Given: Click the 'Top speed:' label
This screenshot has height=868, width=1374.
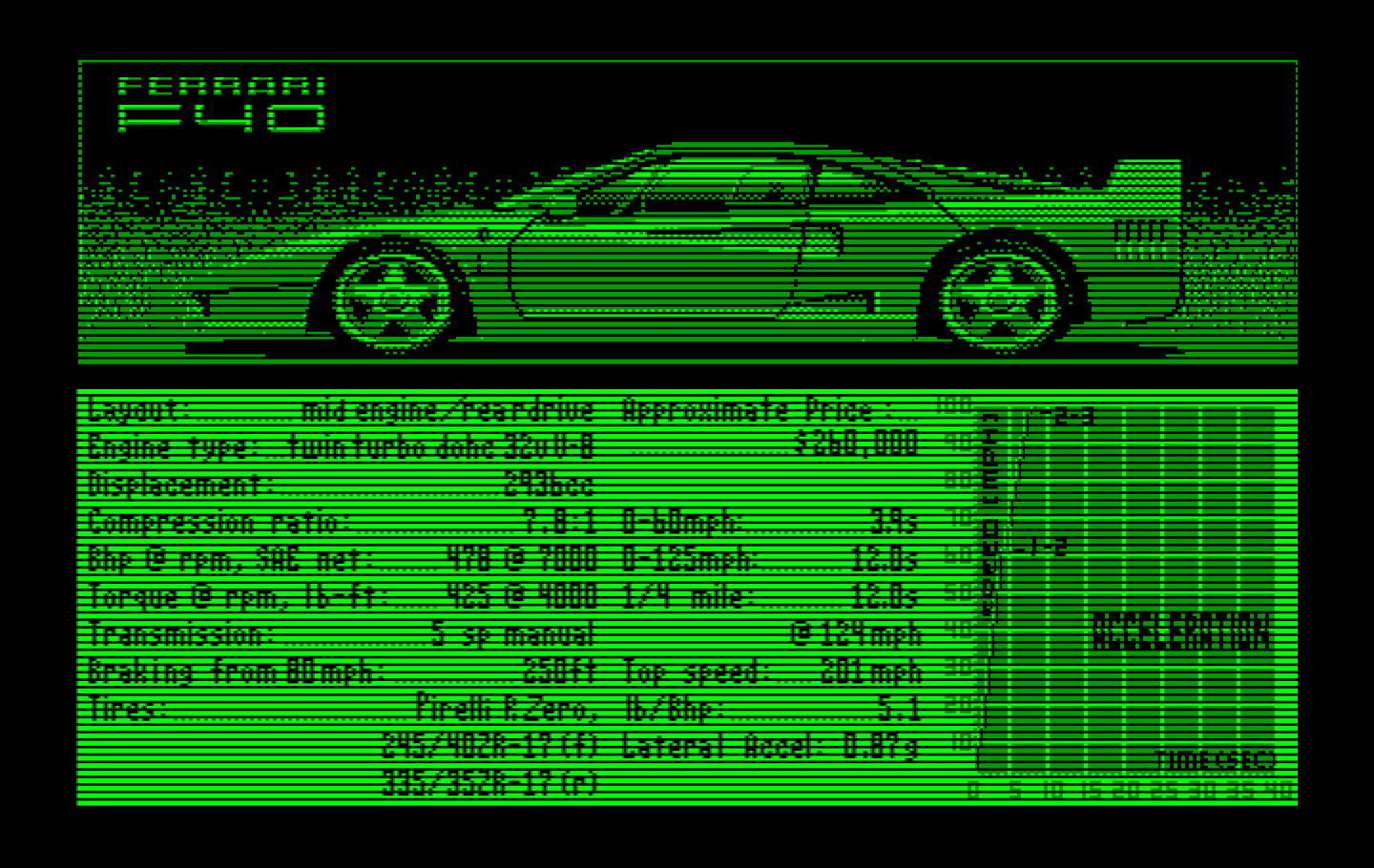Looking at the screenshot, I should coord(695,672).
